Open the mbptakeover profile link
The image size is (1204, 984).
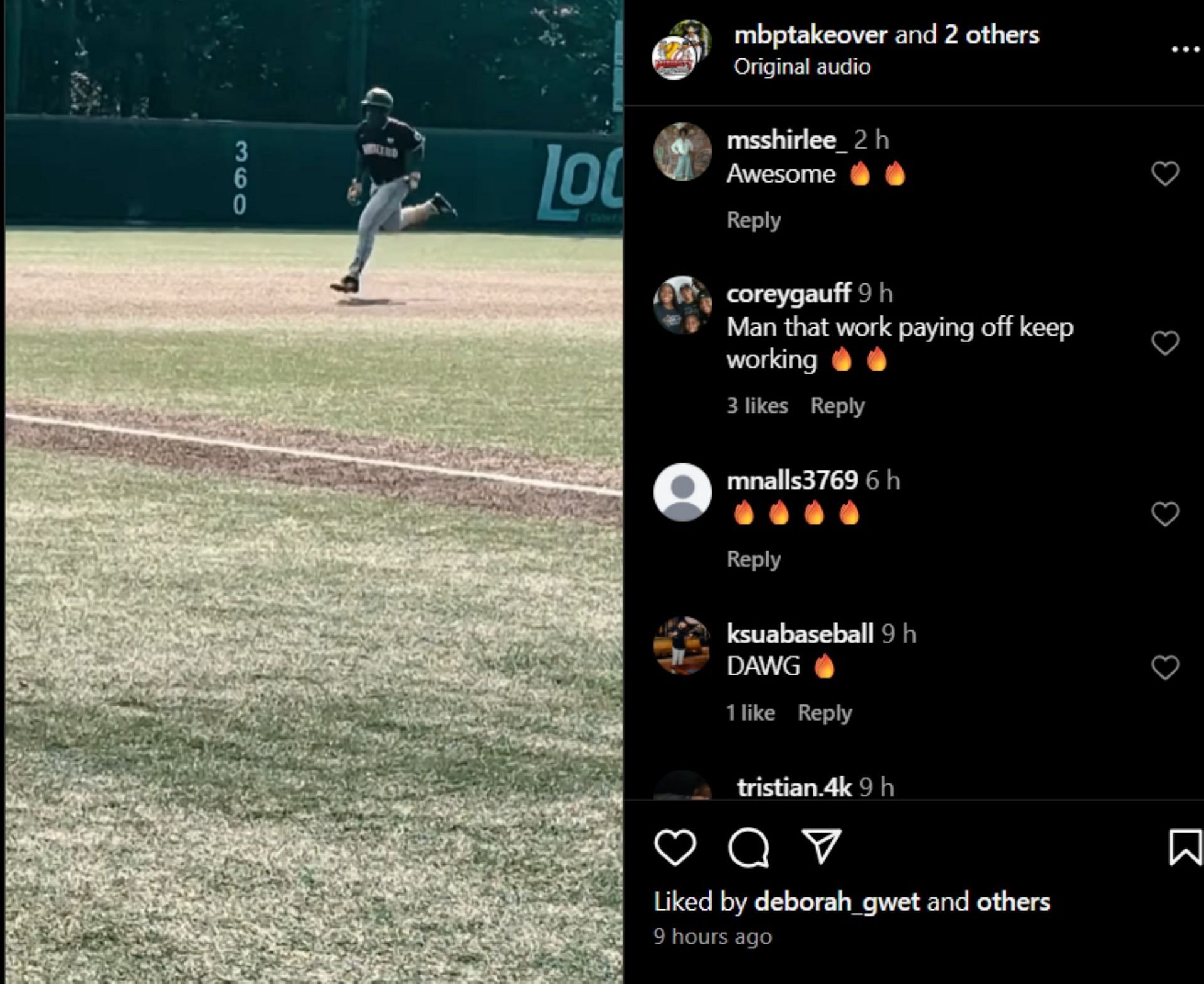coord(810,35)
